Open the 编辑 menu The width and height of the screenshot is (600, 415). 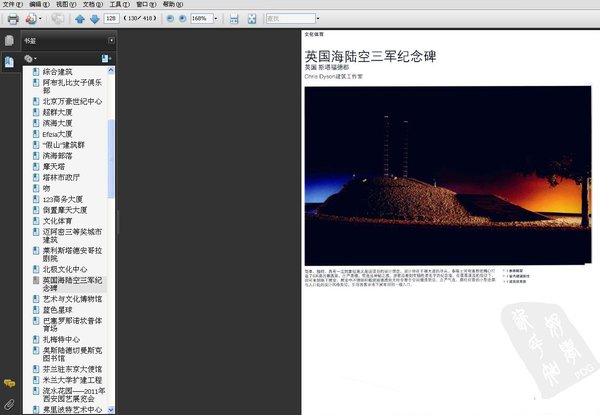(x=39, y=4)
